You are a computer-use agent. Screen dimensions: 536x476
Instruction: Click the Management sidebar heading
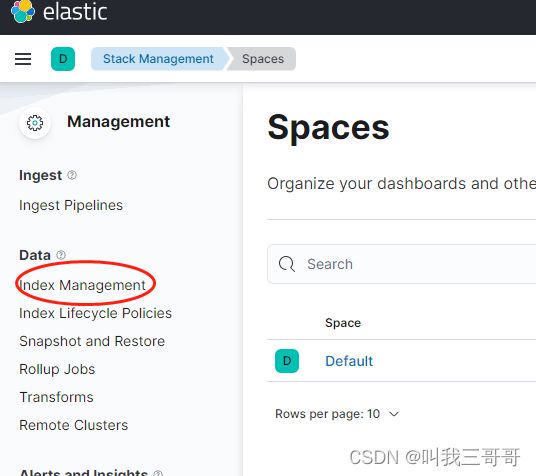click(119, 122)
